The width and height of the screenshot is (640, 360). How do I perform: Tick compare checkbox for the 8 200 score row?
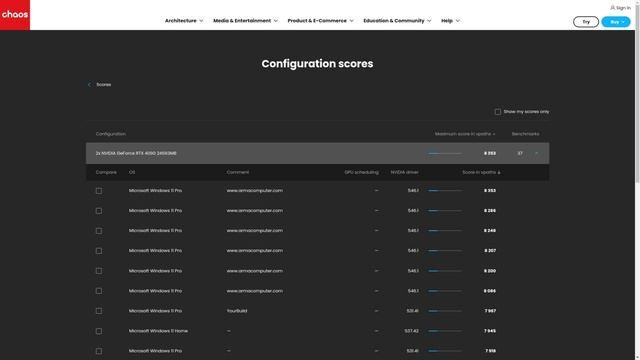pos(99,271)
